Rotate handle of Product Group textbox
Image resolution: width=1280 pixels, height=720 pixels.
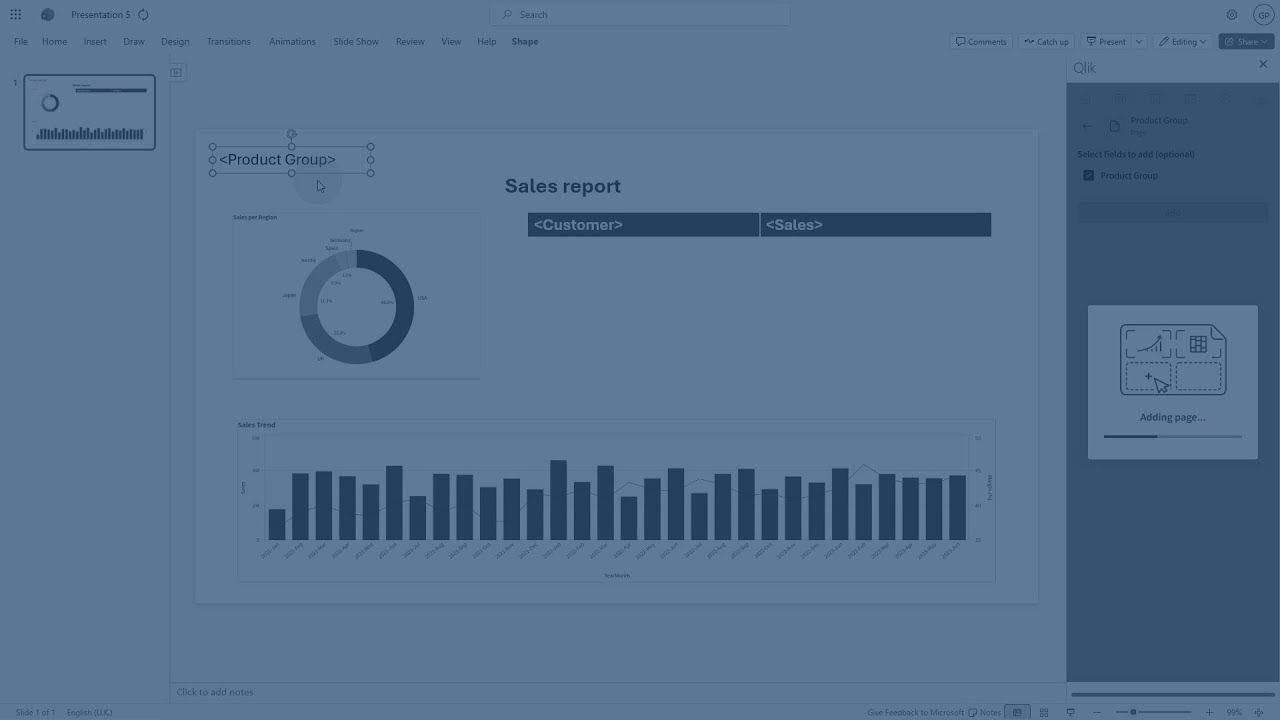291,133
